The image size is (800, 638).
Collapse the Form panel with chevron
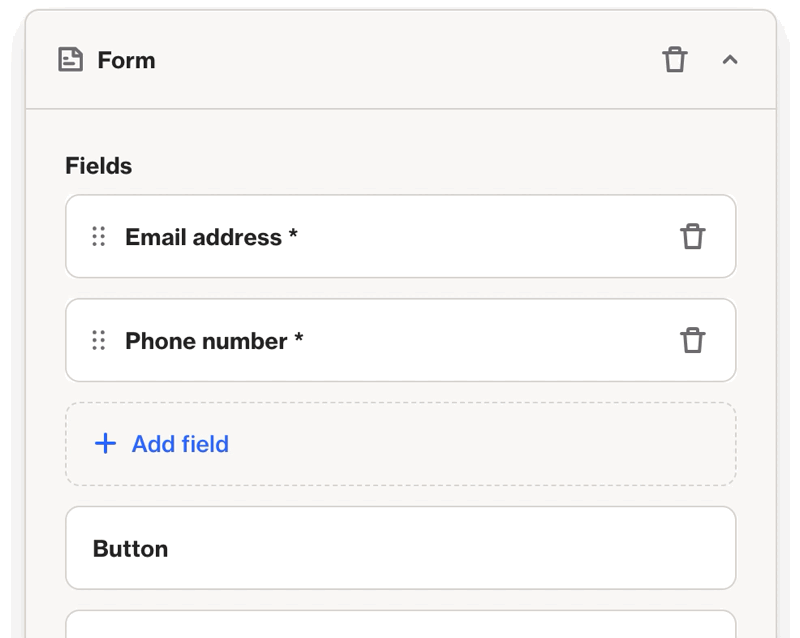tap(730, 60)
